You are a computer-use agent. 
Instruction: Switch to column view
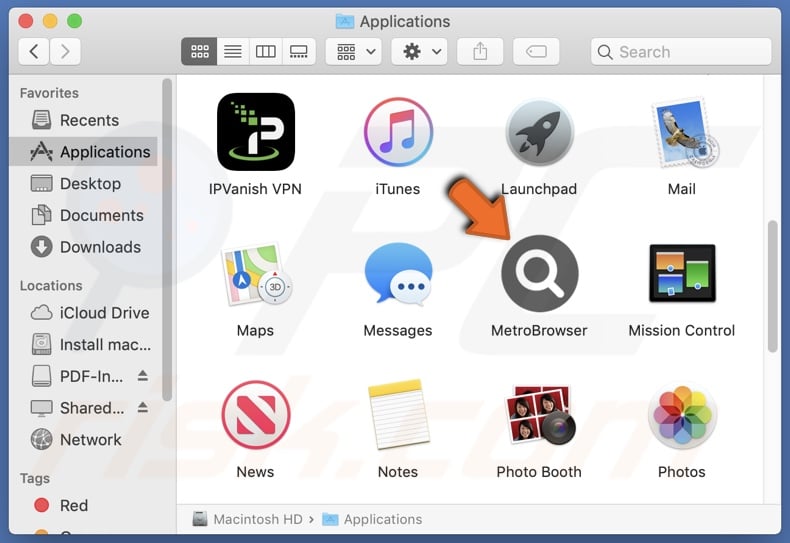266,51
